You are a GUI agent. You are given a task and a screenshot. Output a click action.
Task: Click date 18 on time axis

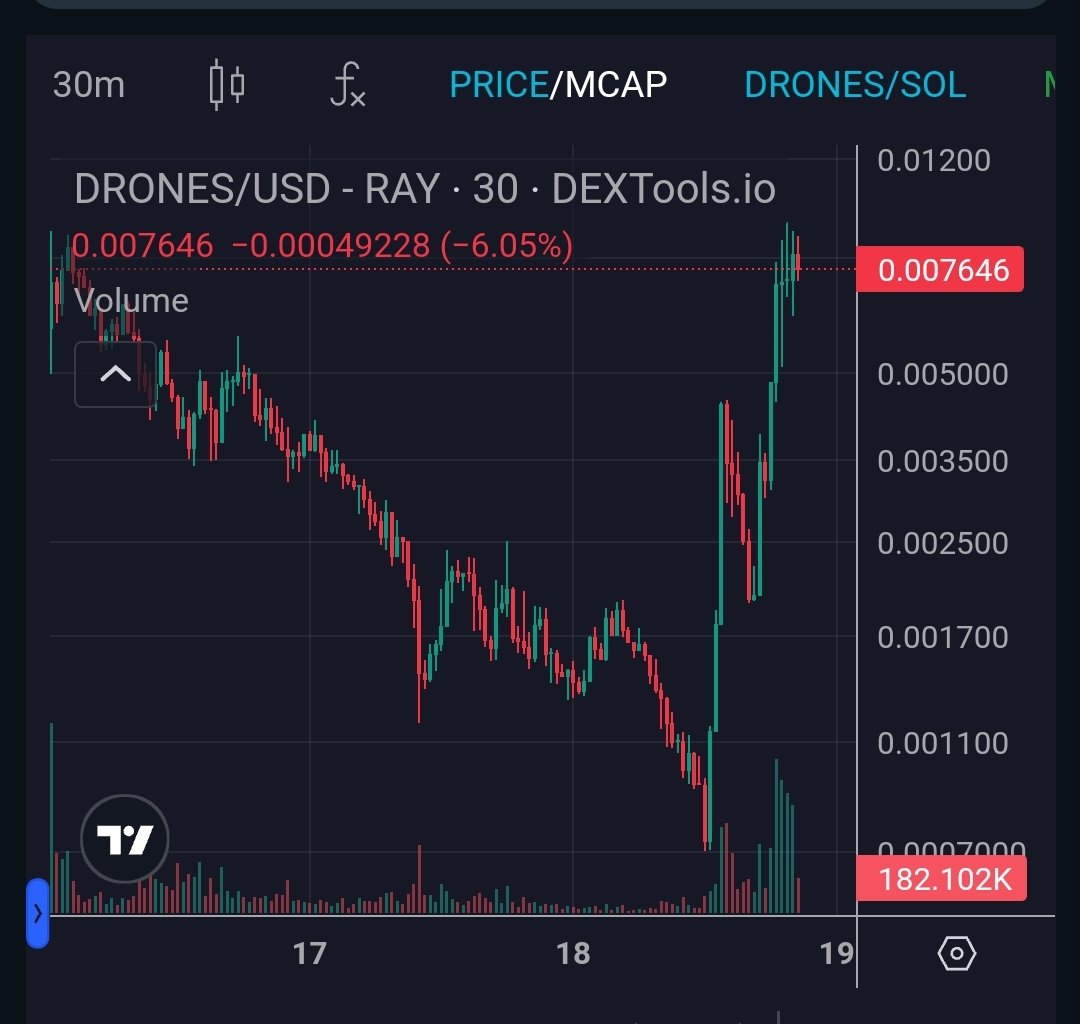(573, 954)
